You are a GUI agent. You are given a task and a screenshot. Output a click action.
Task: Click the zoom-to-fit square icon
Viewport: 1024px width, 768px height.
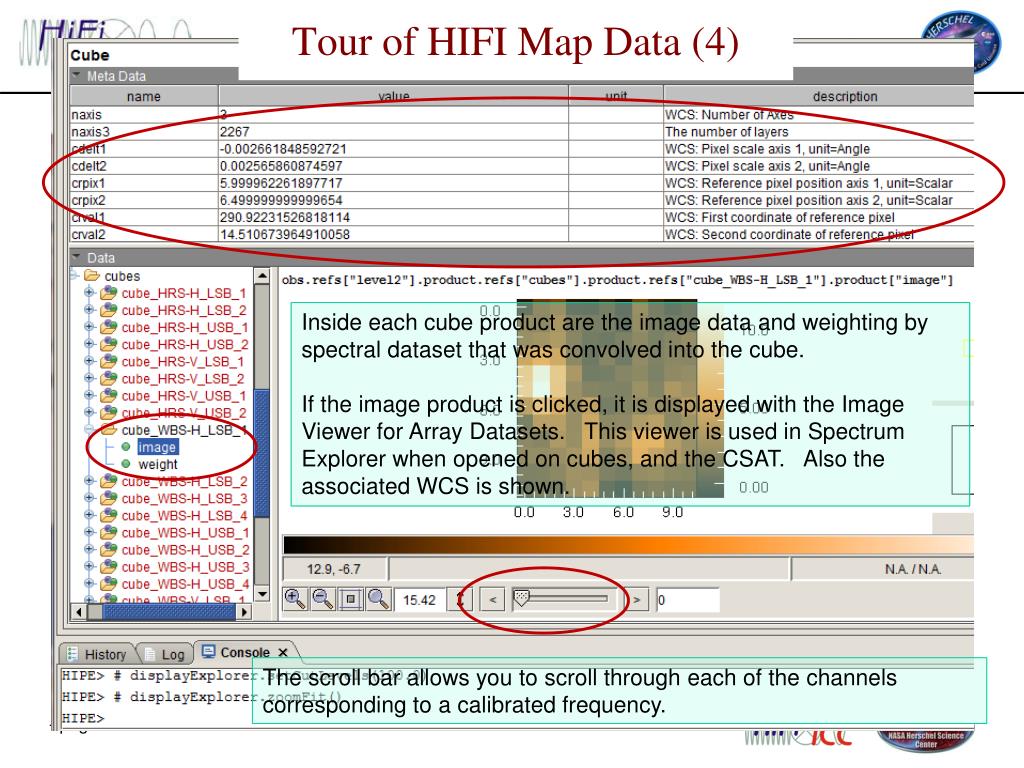pos(351,599)
